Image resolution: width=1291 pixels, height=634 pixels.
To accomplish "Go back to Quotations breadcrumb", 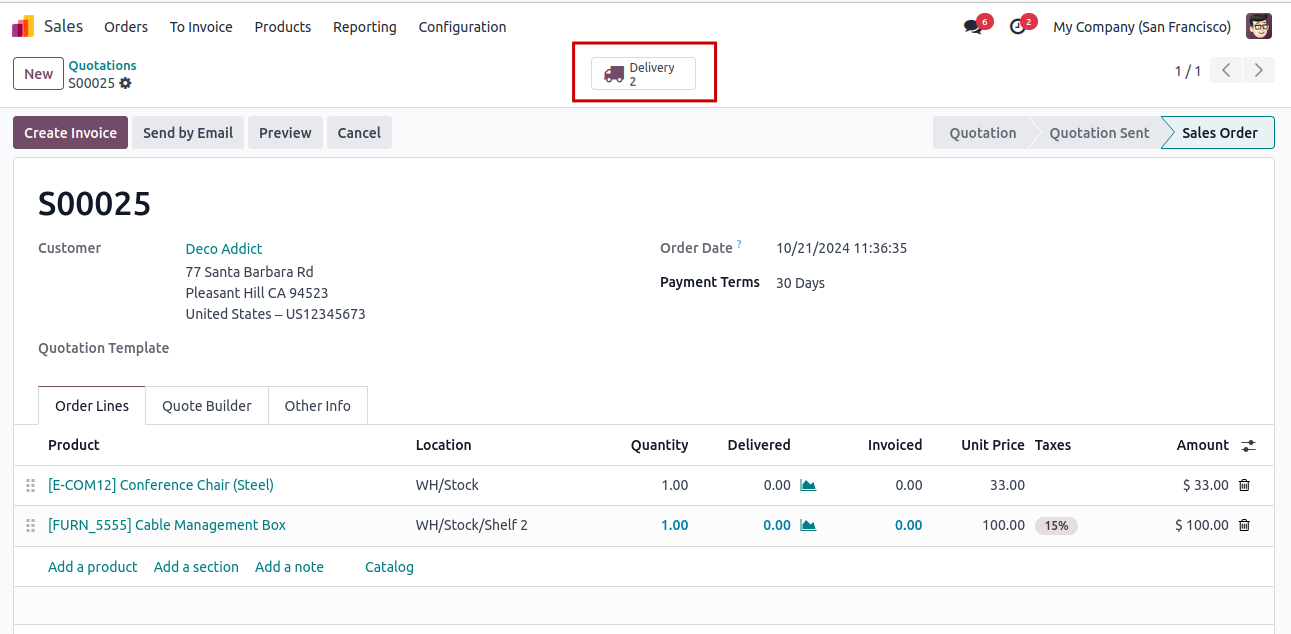I will click(102, 66).
